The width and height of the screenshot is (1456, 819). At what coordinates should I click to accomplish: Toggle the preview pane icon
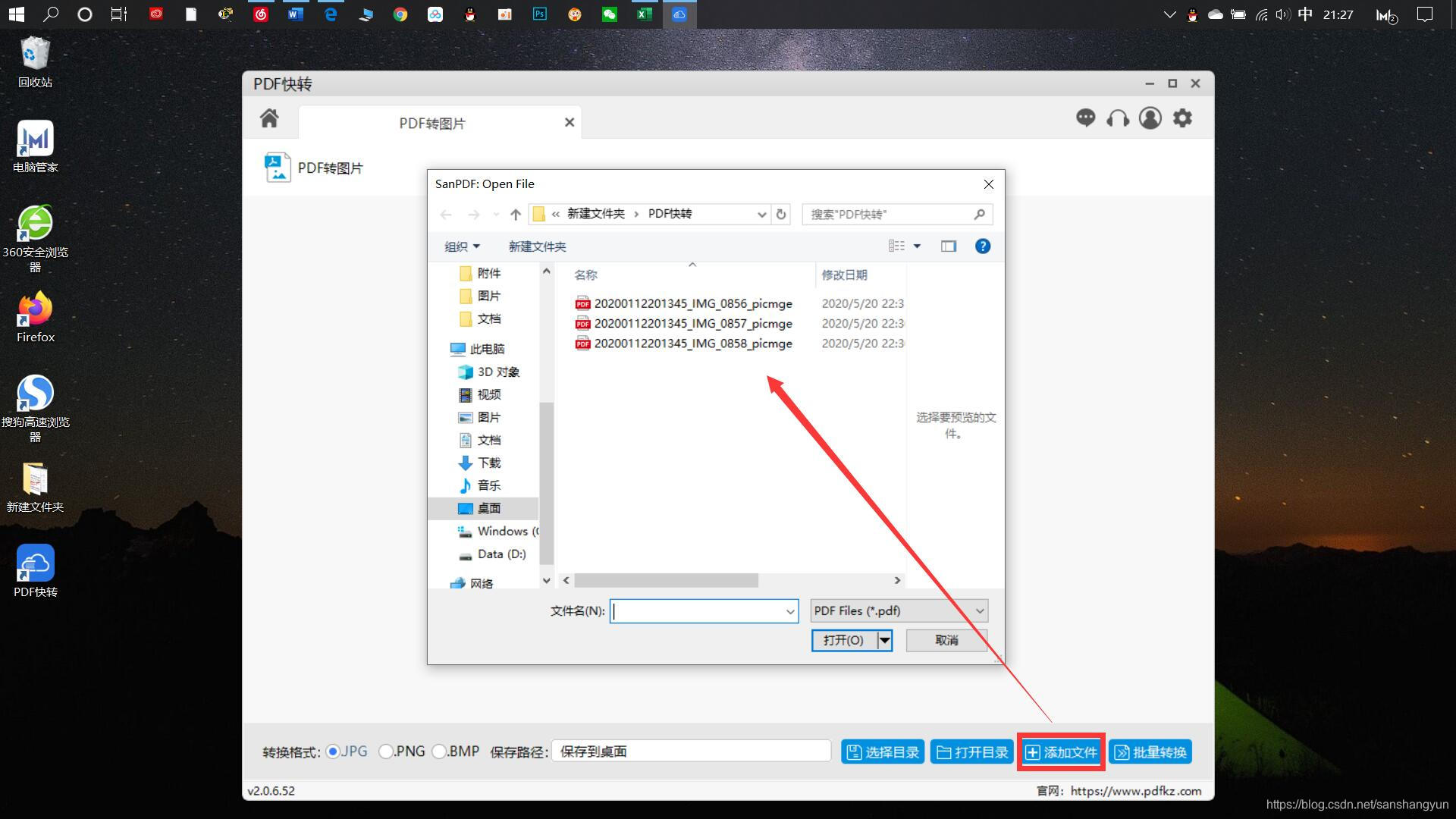pos(949,246)
